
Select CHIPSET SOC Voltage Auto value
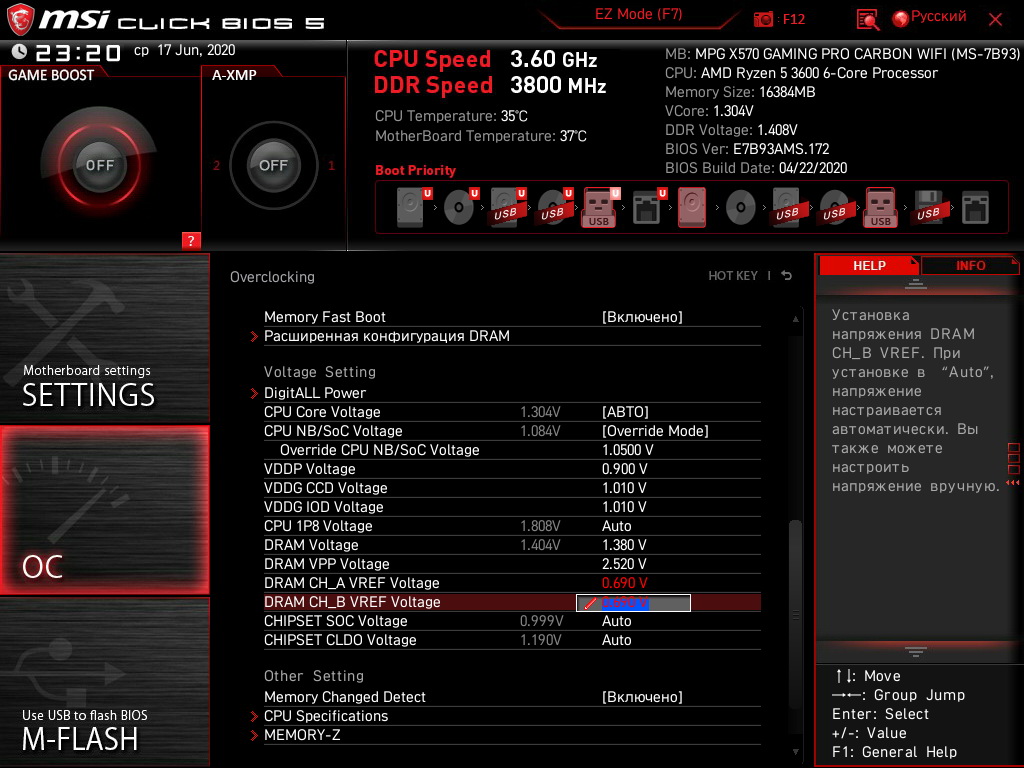(x=616, y=621)
